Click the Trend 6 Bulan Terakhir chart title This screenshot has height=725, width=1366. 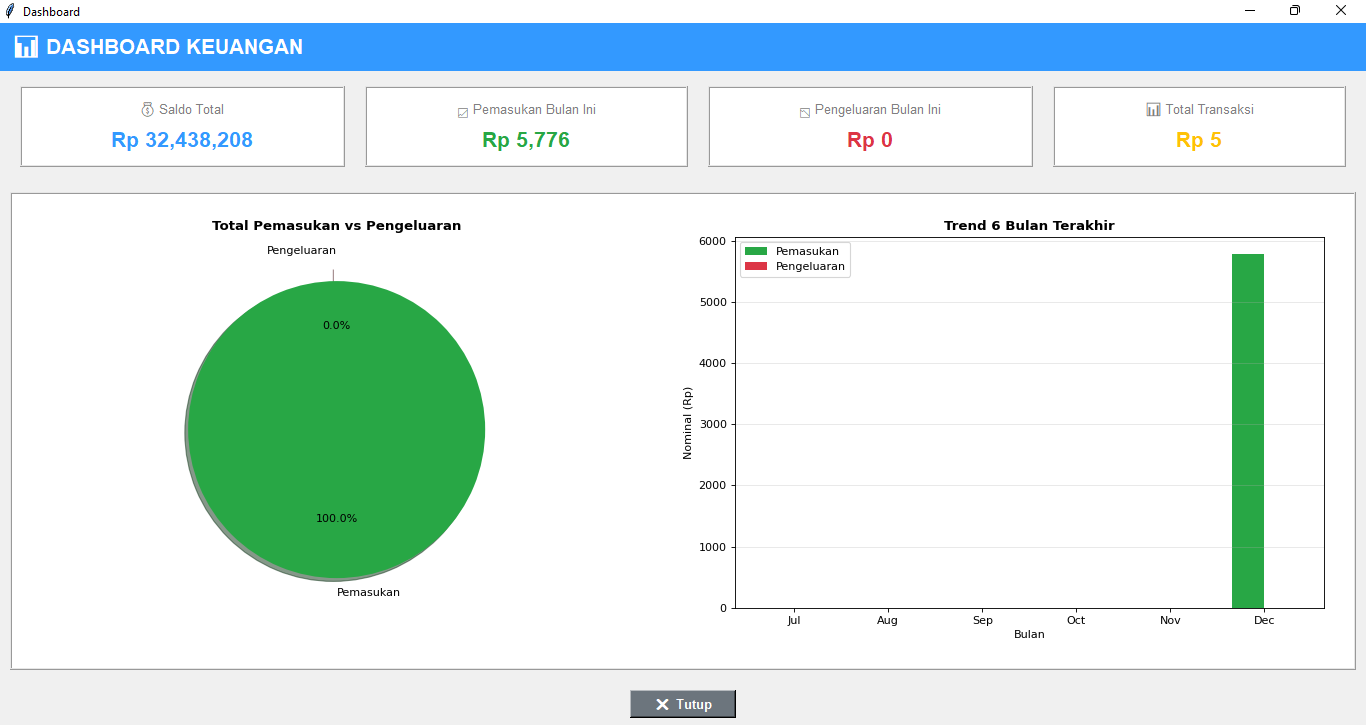(x=1027, y=225)
